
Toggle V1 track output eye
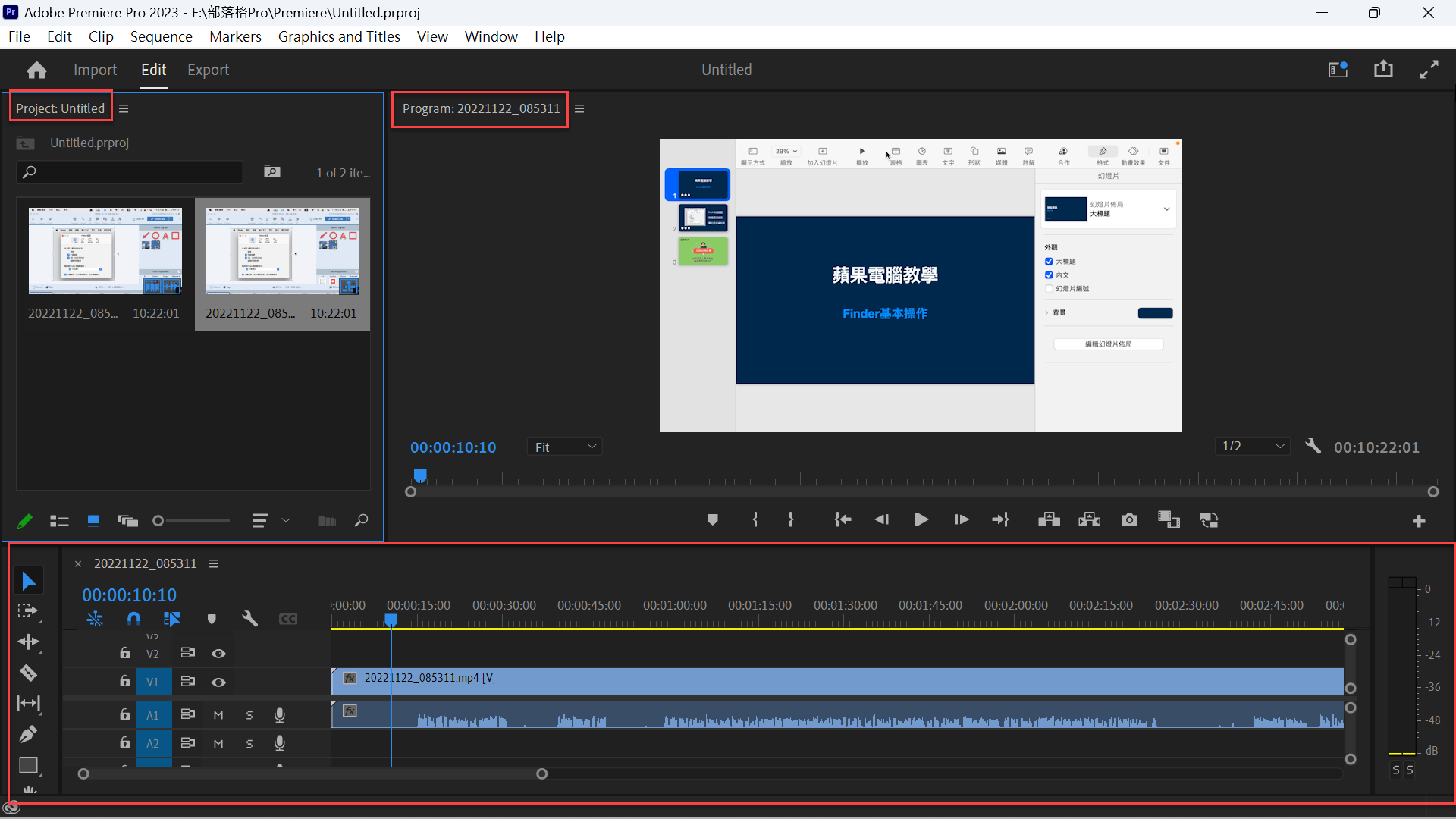[218, 682]
